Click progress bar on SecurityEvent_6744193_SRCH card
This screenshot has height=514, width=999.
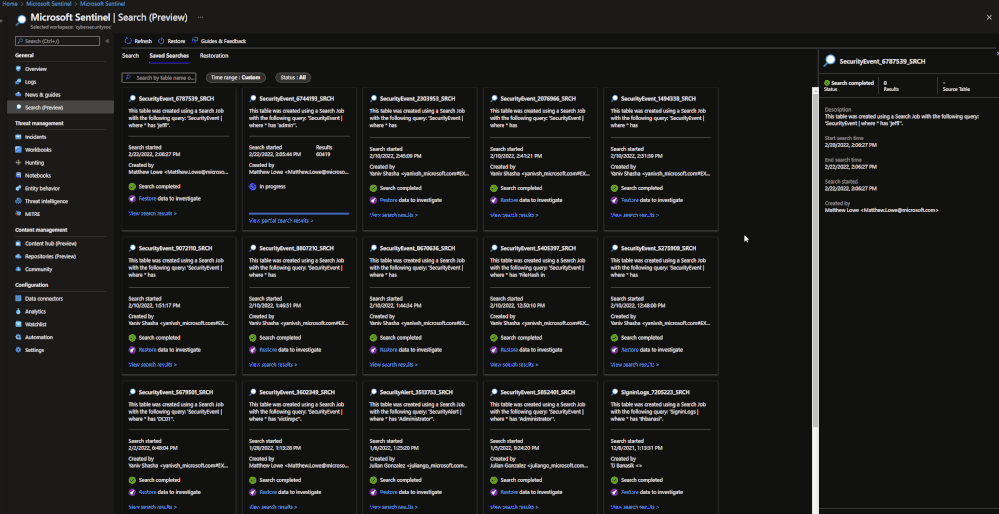click(x=298, y=213)
